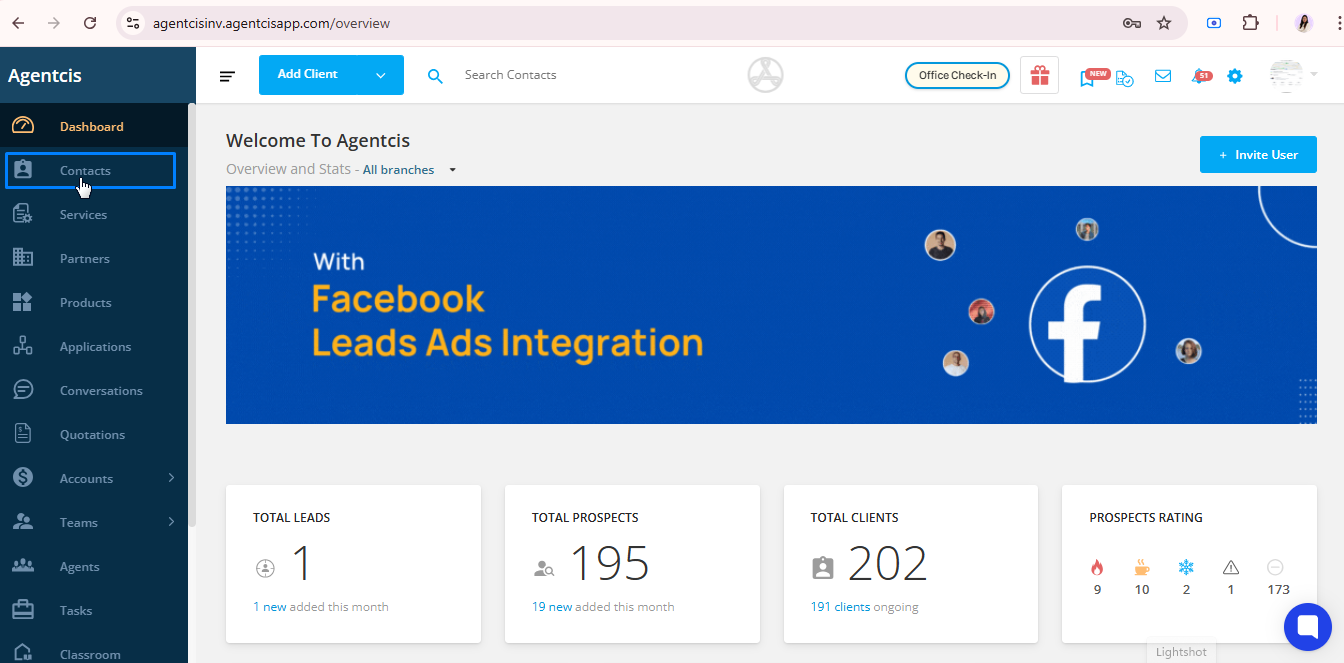Click the password key icon in address bar
Screen dimensions: 1344x663
(1132, 23)
